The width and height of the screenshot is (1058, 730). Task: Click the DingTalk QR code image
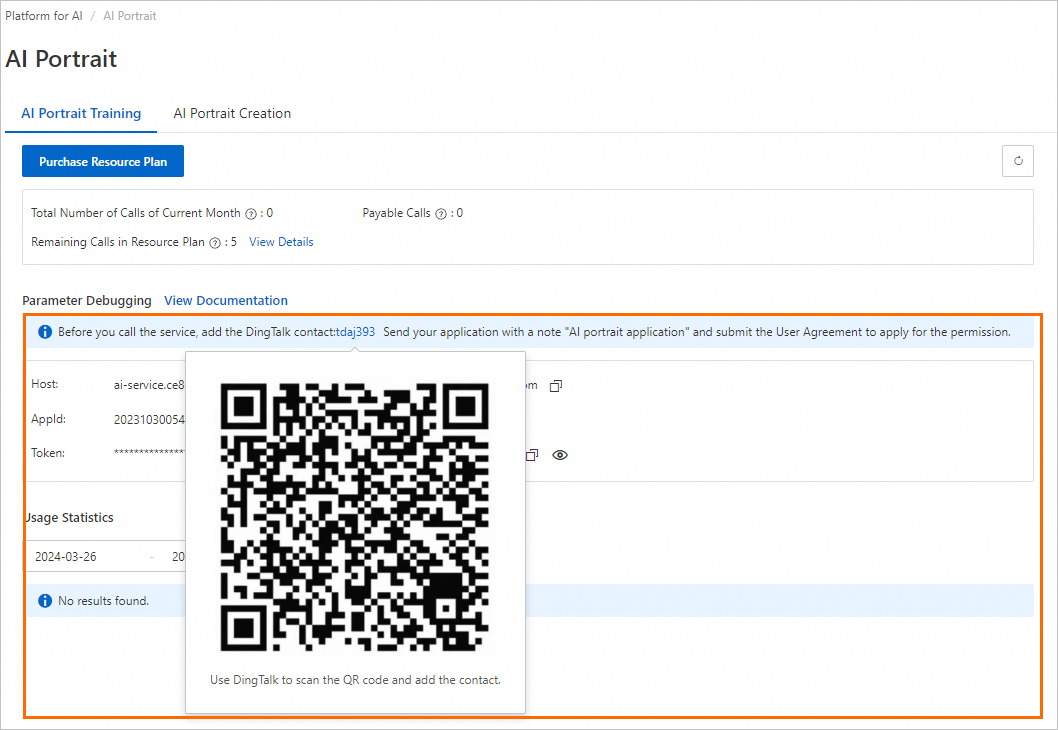(355, 517)
